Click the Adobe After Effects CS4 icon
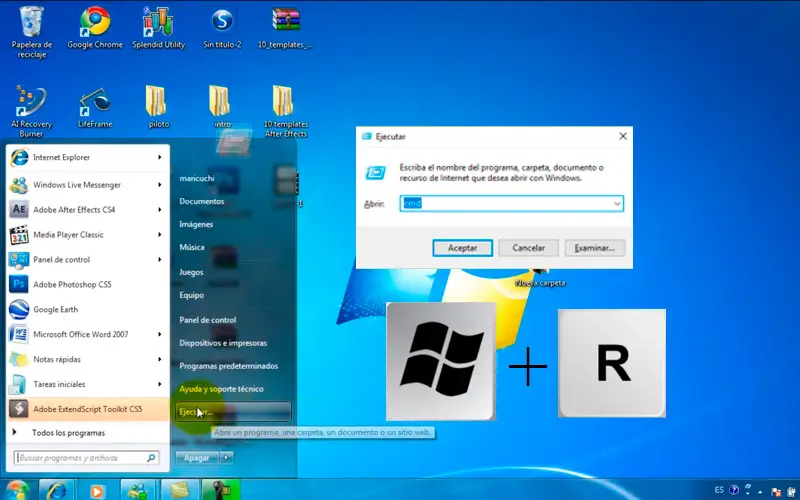The height and width of the screenshot is (500, 800). (19, 209)
